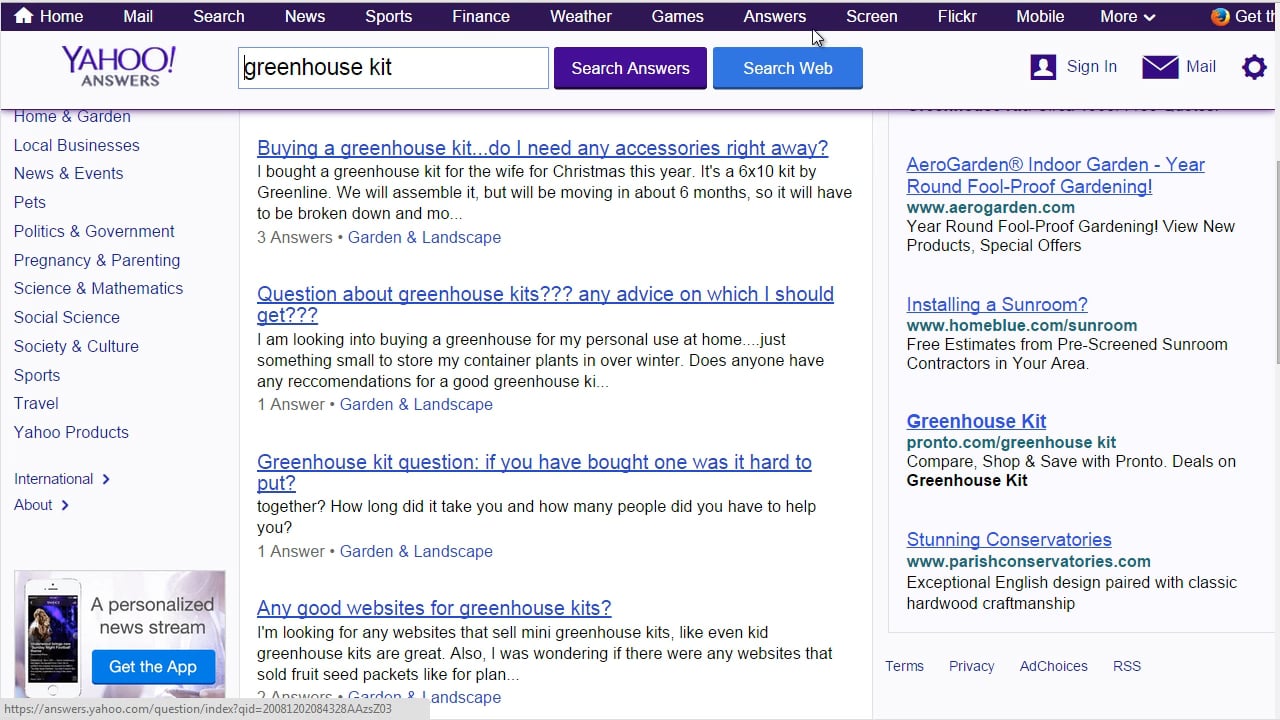Open settings gear icon
This screenshot has height=720, width=1280.
pos(1253,67)
